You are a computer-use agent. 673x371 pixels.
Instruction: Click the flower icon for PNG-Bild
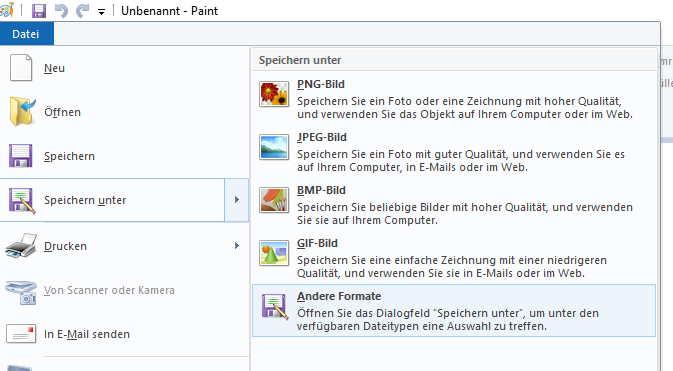(x=274, y=94)
